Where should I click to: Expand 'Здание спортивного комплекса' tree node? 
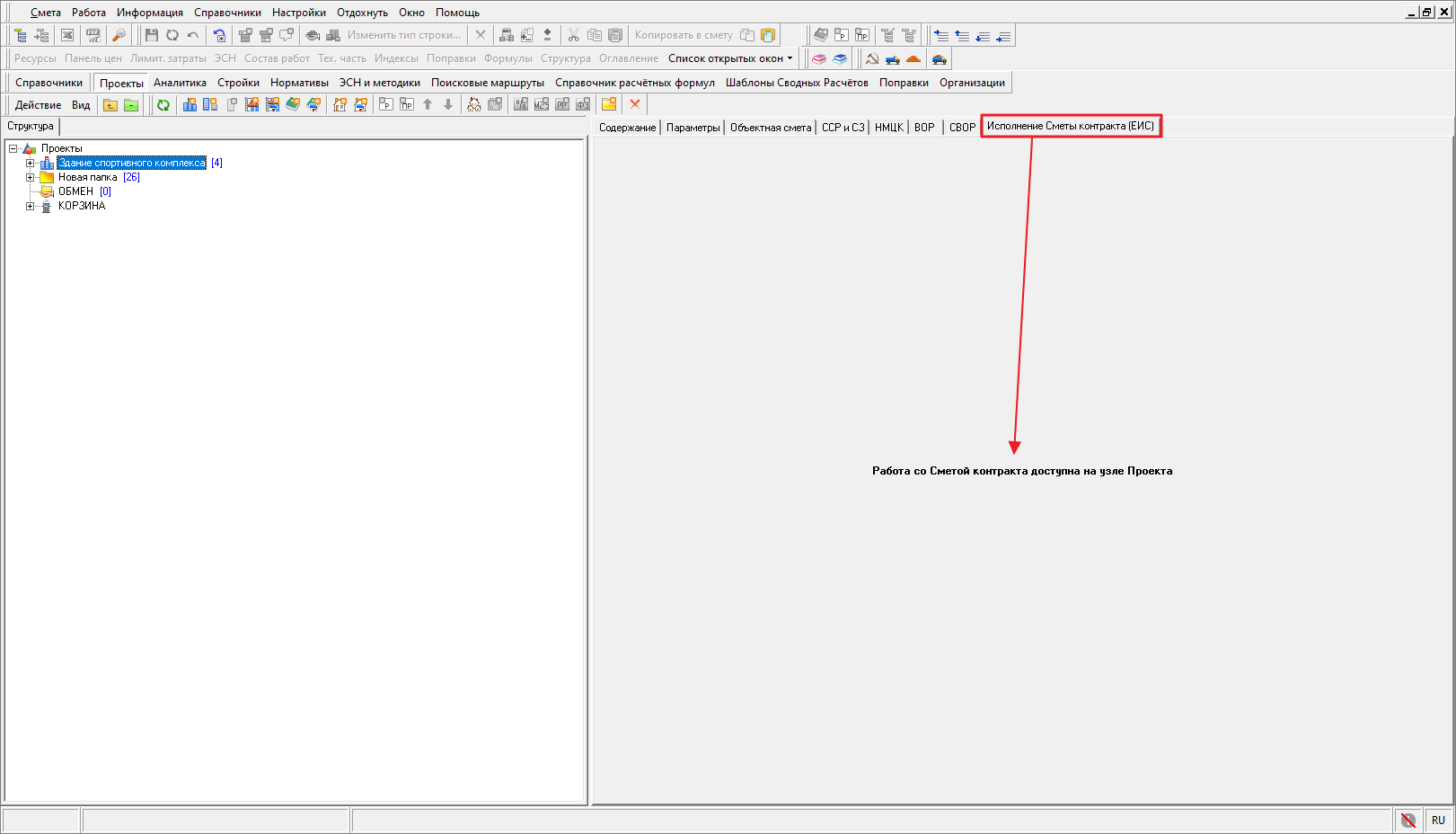click(x=30, y=163)
